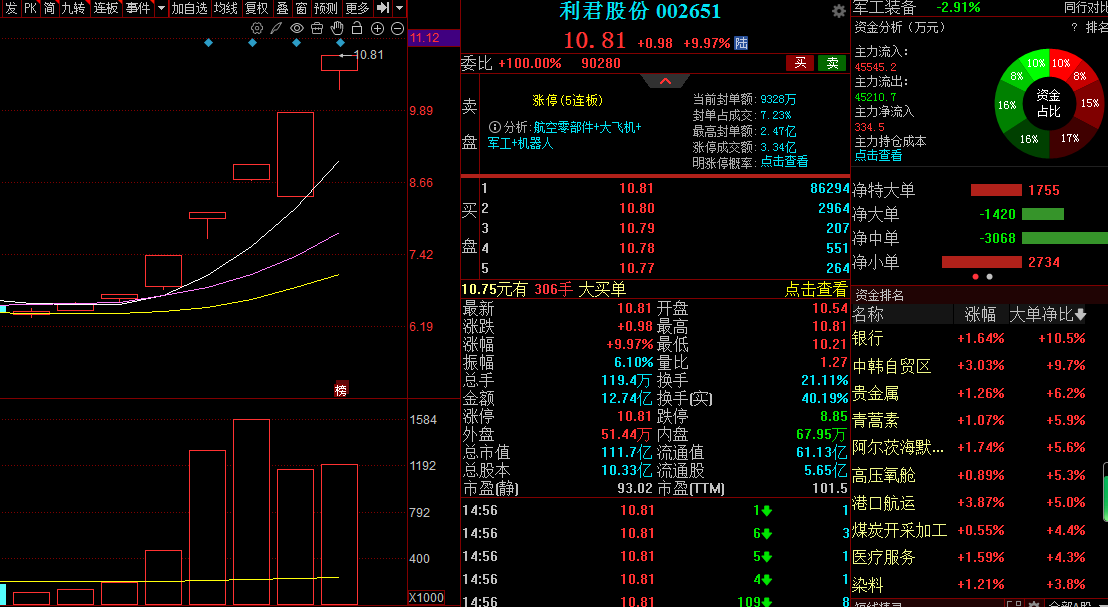
Task: Zoom in chart with plus icon
Action: point(377,28)
